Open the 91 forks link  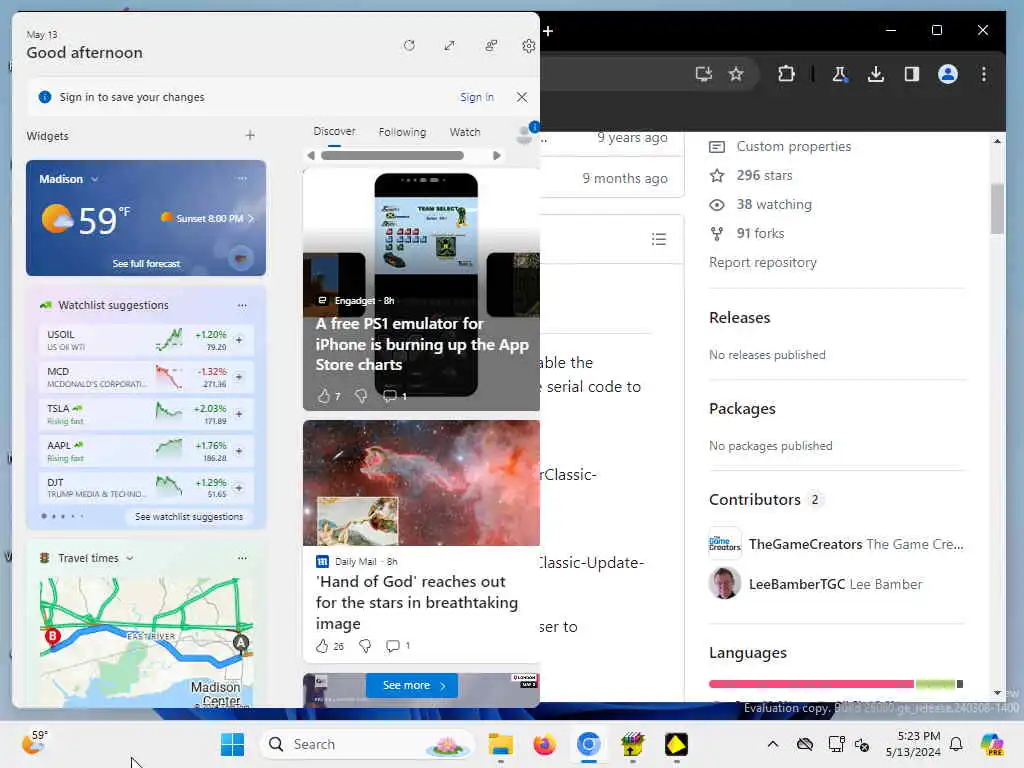760,233
